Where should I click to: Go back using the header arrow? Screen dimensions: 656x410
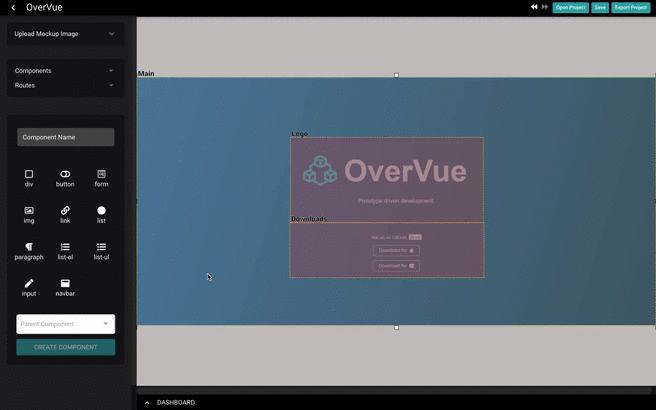coord(13,8)
